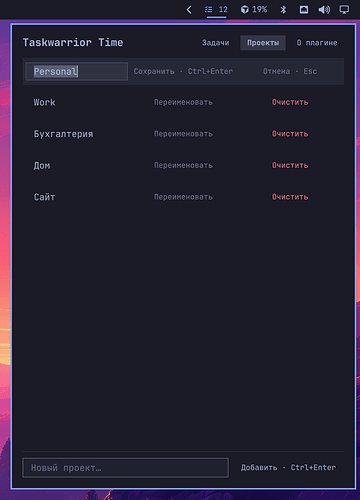The height and width of the screenshot is (500, 360).
Task: Click the Taskwarrior Time title
Action: (73, 43)
